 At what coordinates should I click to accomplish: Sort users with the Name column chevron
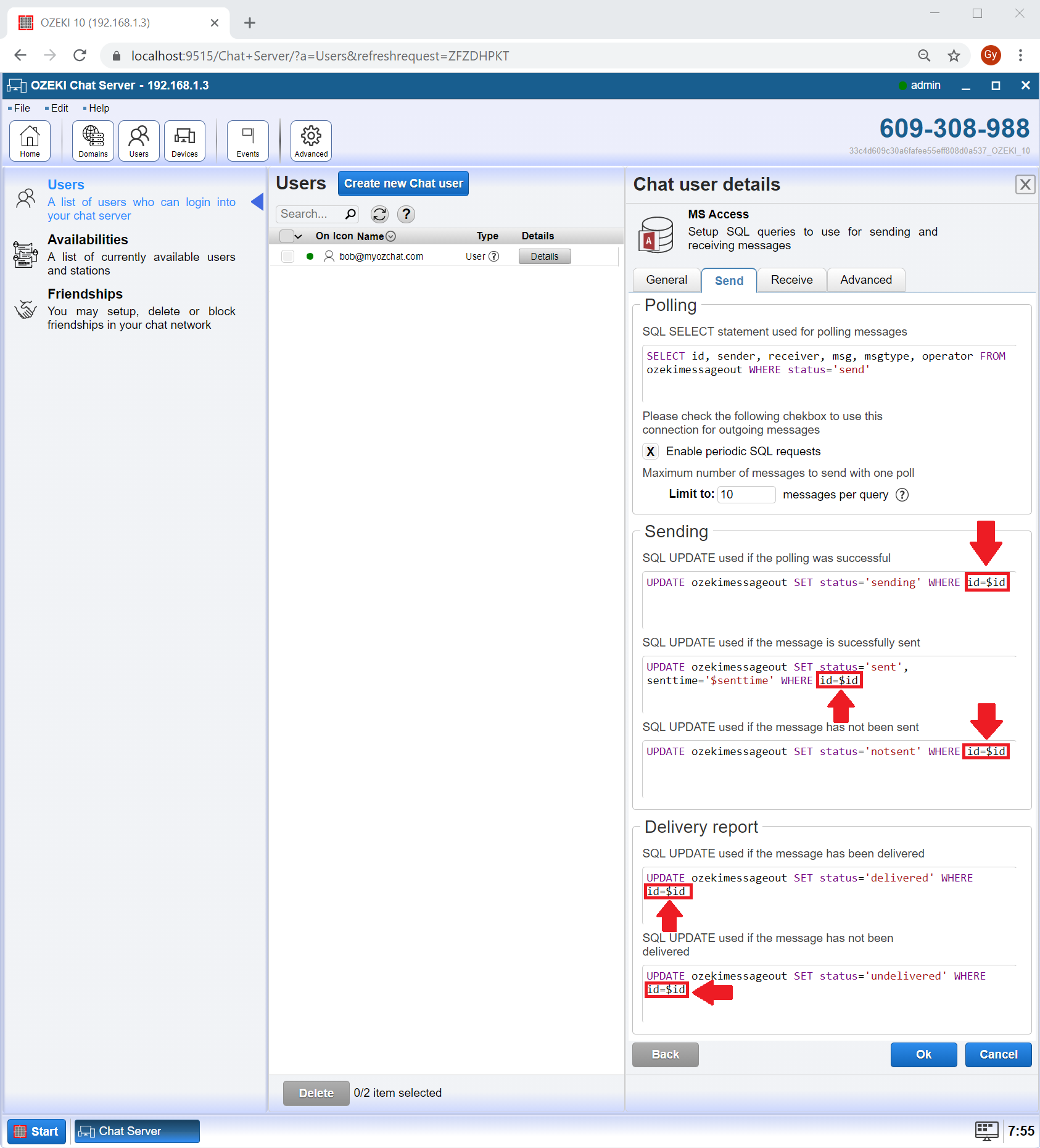(391, 236)
